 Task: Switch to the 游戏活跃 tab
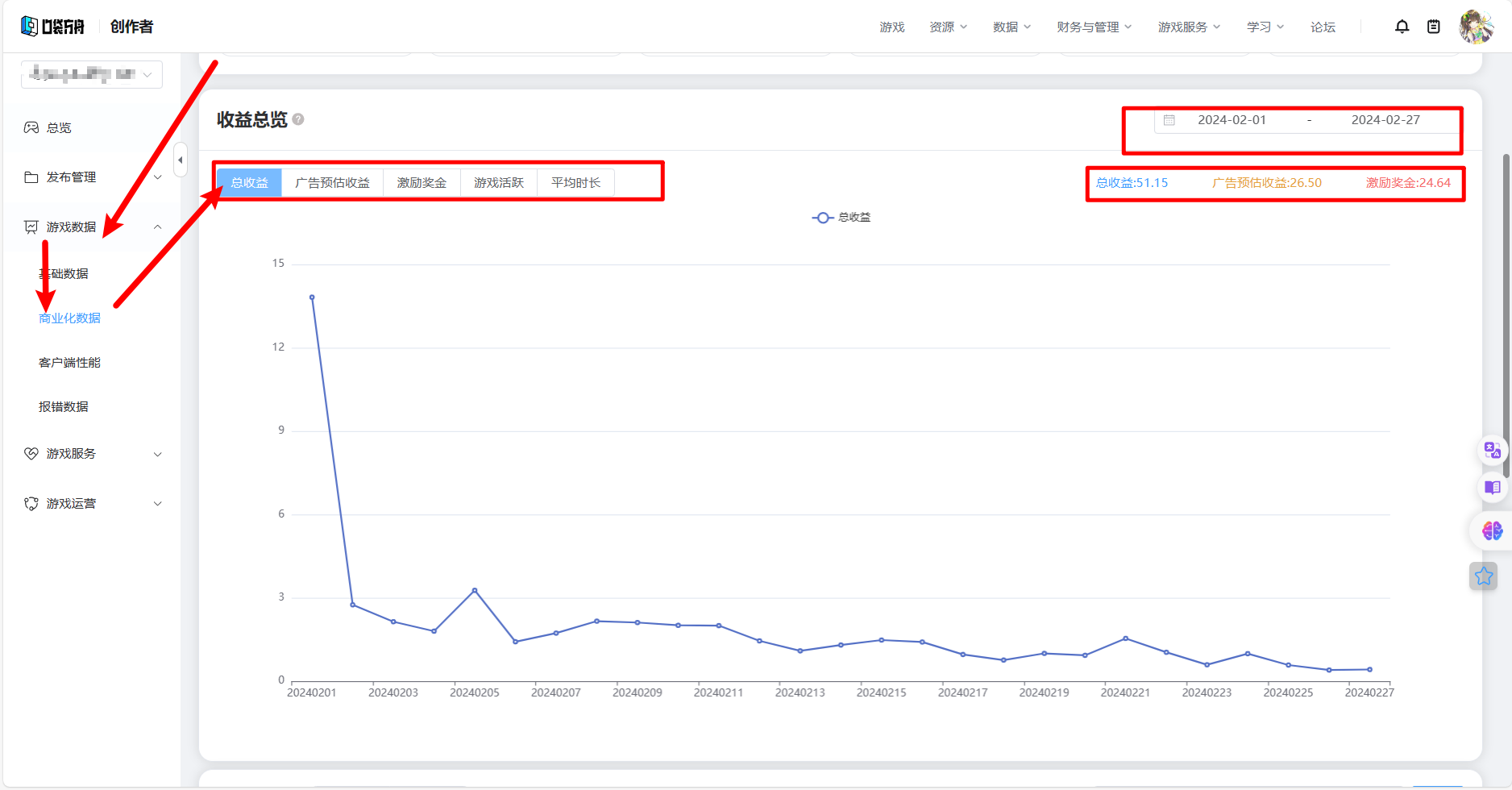click(499, 183)
